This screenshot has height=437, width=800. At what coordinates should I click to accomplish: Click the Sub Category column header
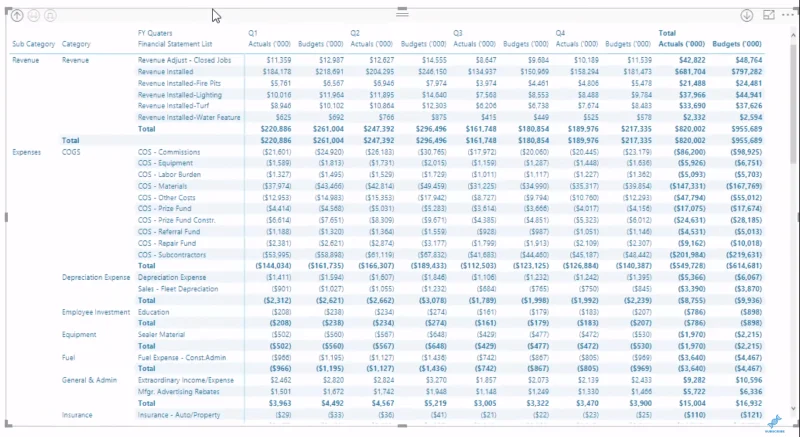pos(33,44)
